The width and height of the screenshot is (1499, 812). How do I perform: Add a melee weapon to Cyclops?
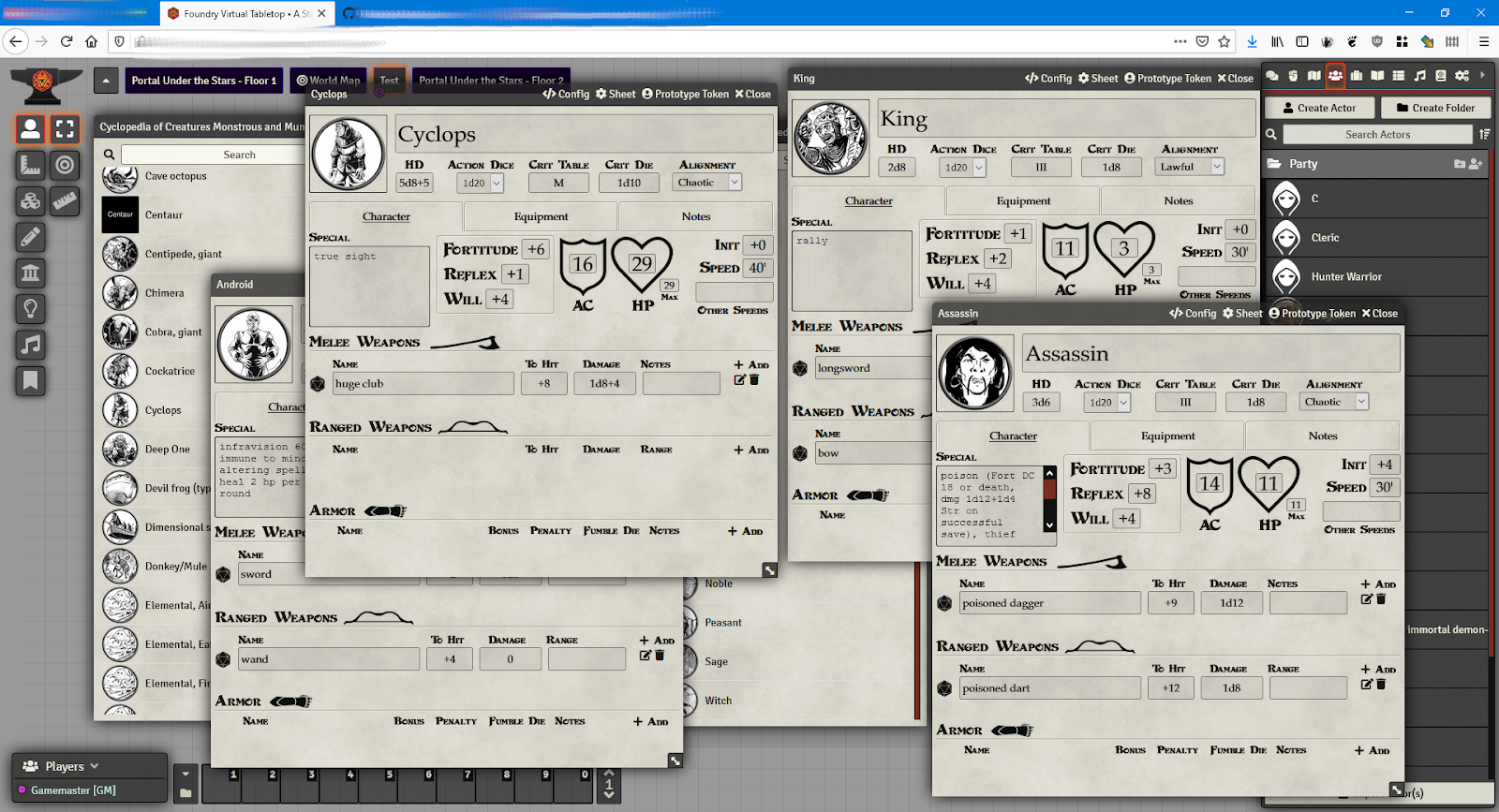tap(751, 364)
